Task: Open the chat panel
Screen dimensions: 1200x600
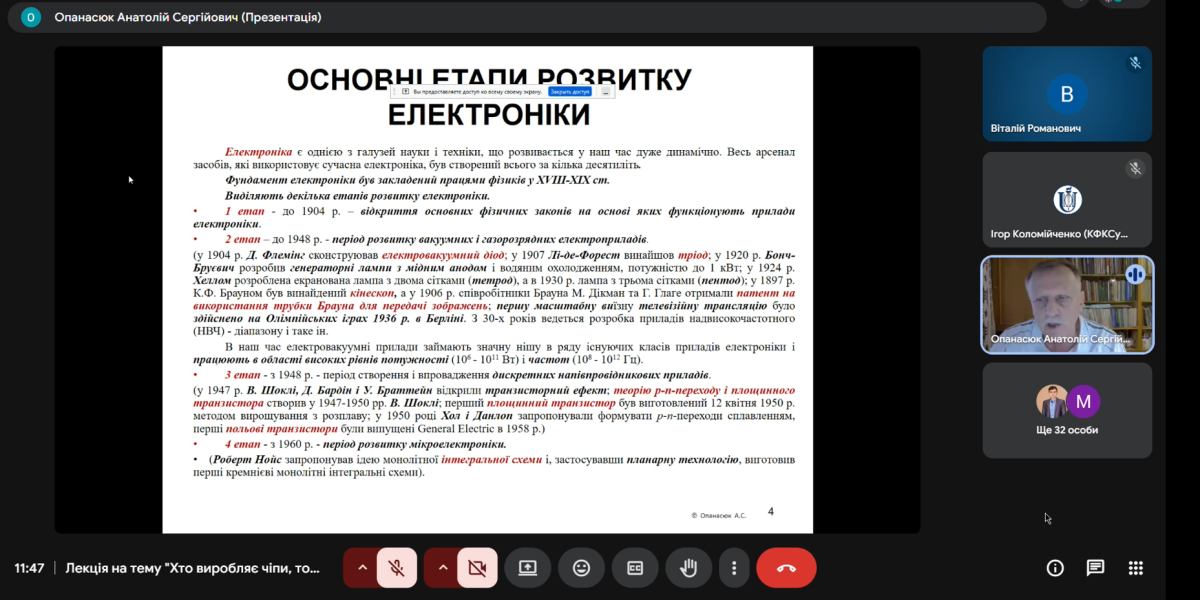Action: (x=1095, y=568)
